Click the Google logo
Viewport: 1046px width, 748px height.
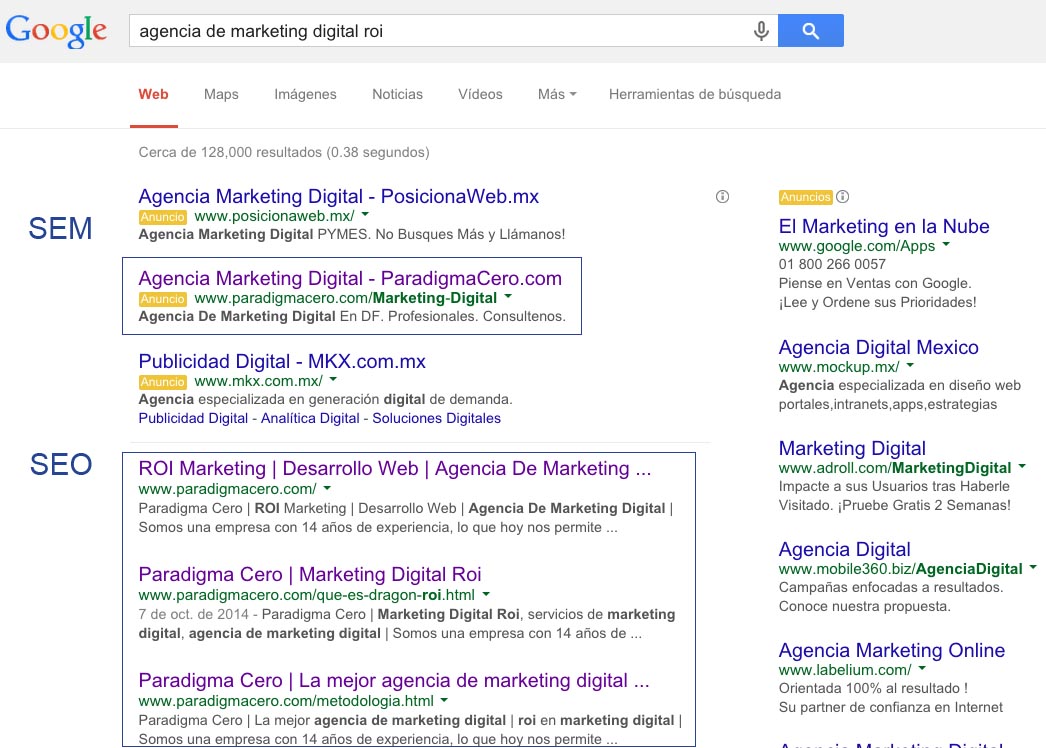[x=56, y=30]
